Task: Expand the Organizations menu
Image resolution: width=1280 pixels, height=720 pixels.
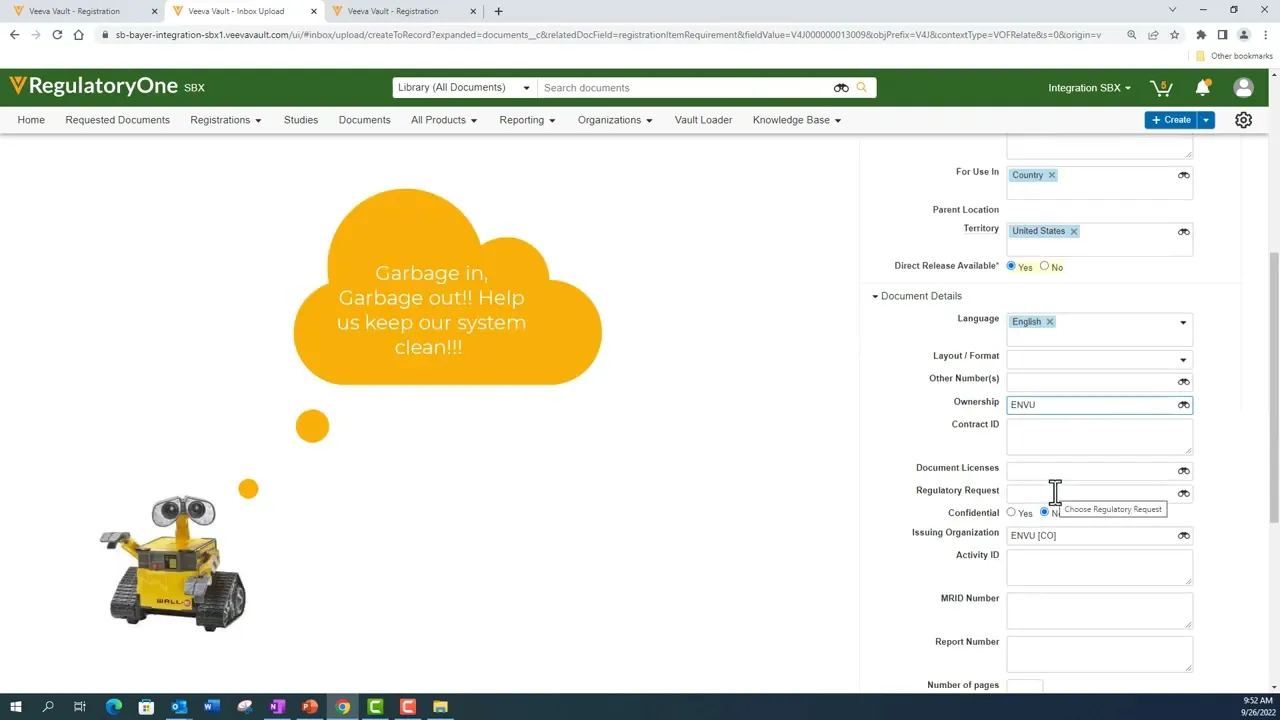Action: [615, 120]
